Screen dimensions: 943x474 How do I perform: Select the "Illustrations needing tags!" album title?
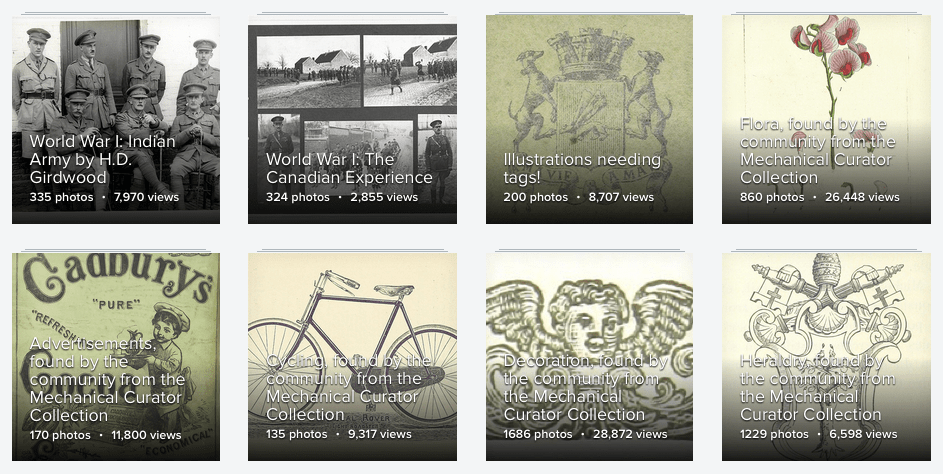(x=582, y=168)
